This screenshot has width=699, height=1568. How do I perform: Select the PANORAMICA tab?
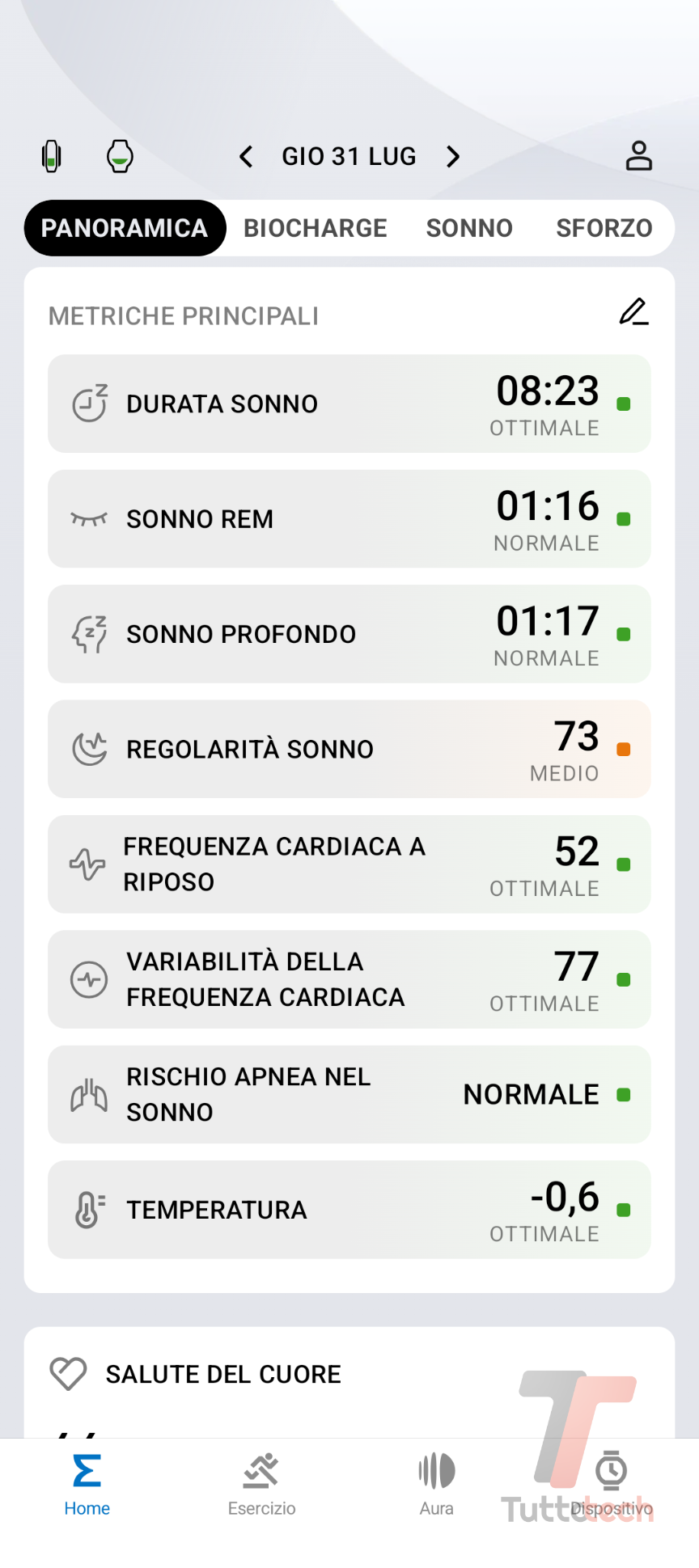(125, 228)
